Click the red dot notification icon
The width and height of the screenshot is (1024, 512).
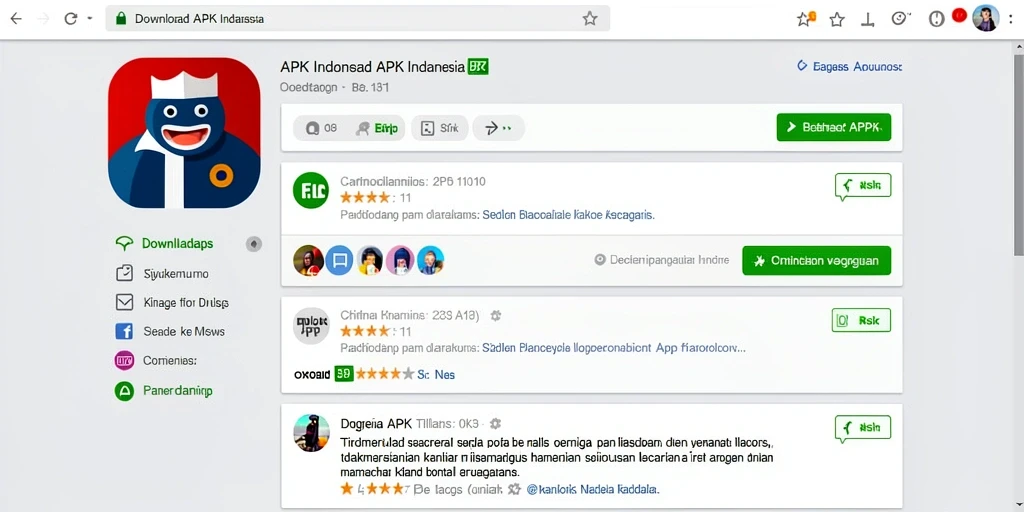click(959, 16)
